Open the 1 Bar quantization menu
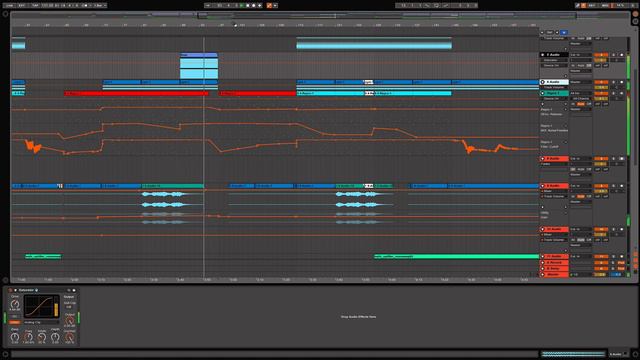640x360 pixels. pyautogui.click(x=100, y=5)
